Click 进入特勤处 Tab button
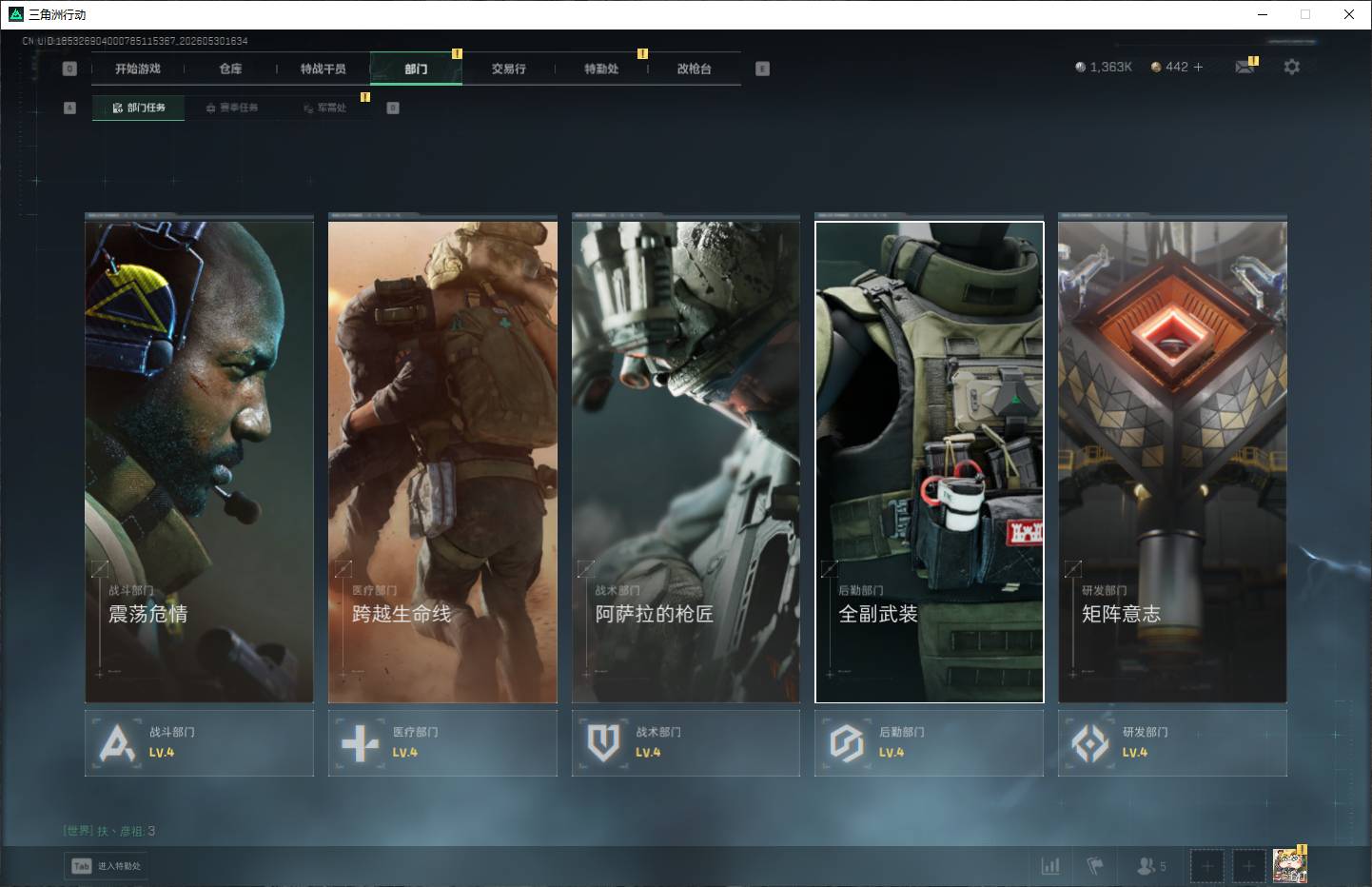 pos(107,866)
